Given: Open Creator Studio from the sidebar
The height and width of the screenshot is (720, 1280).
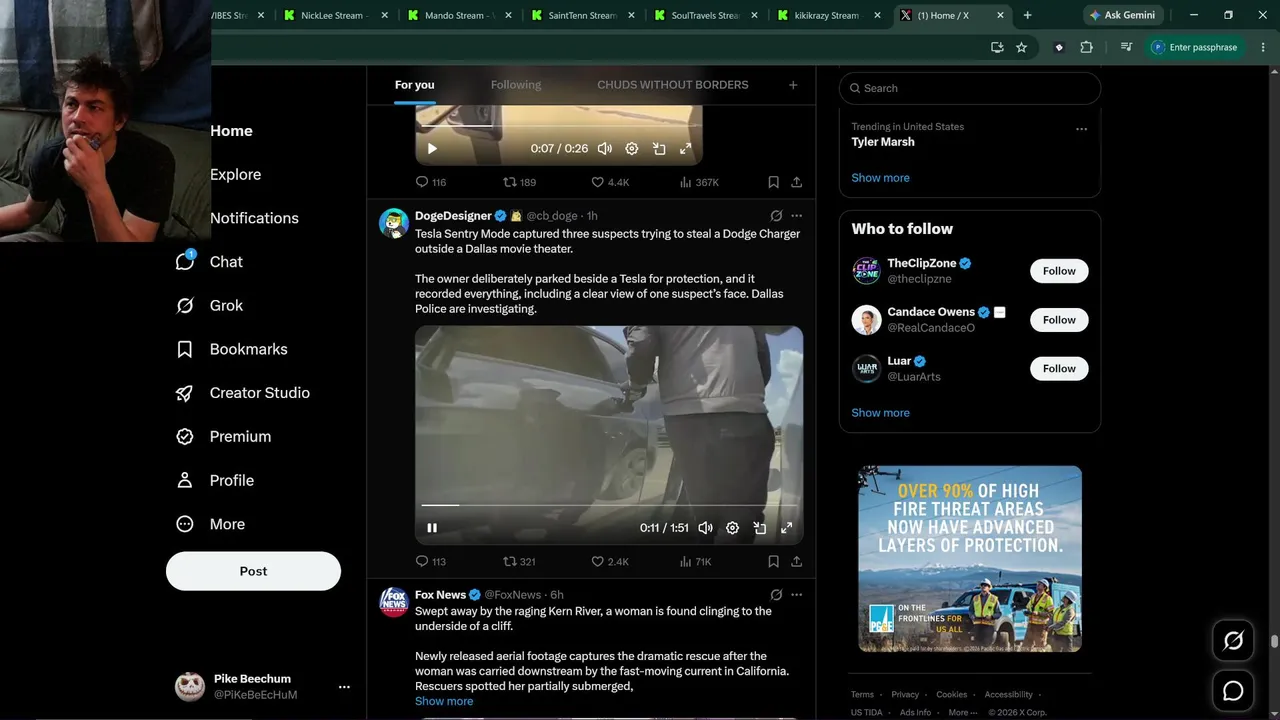Looking at the screenshot, I should 243,393.
